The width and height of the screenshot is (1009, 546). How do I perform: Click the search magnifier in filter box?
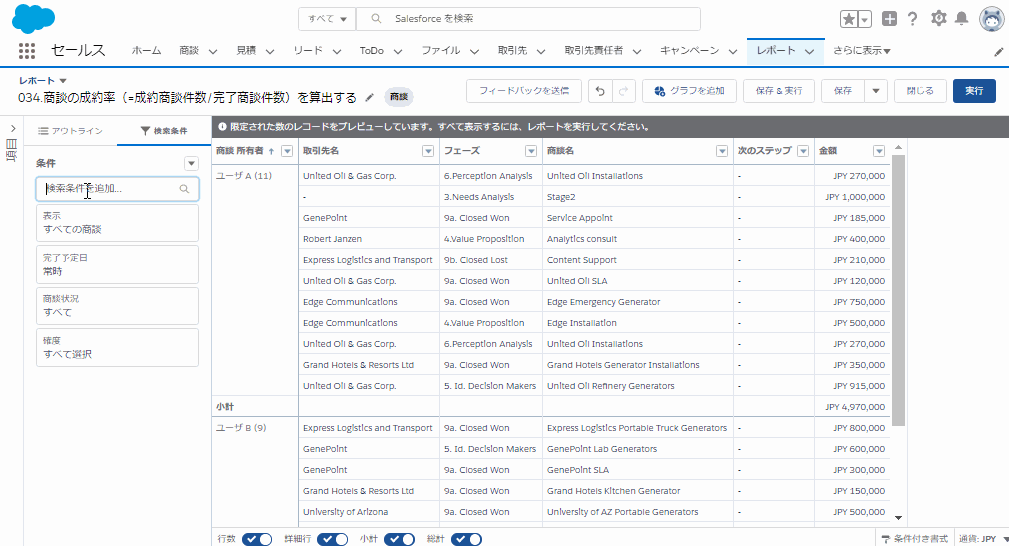[184, 189]
